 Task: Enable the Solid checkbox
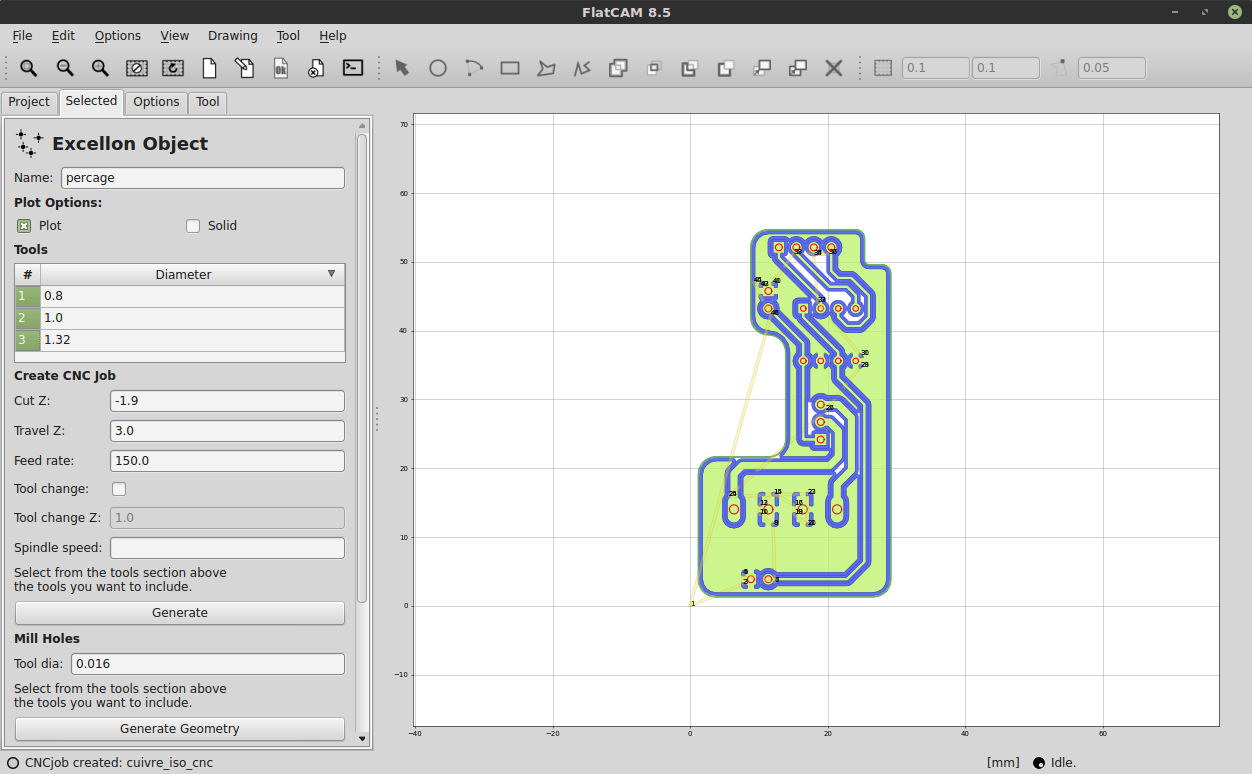tap(193, 226)
